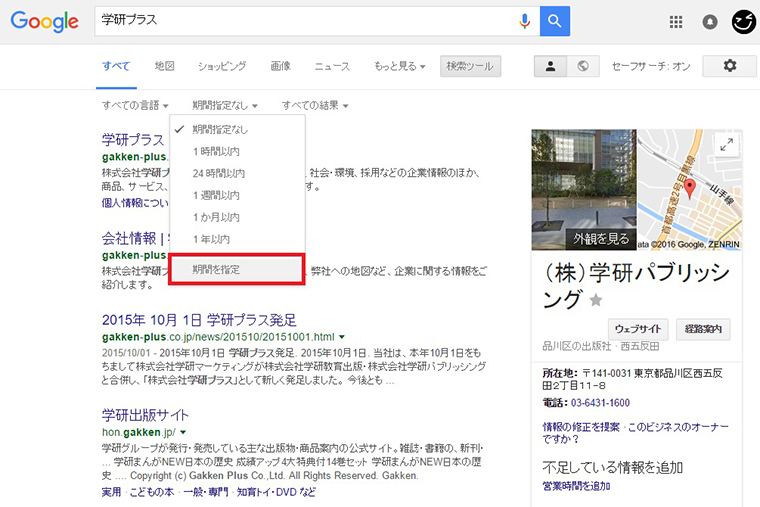Open the Google apps grid
The height and width of the screenshot is (507, 760).
(x=676, y=22)
